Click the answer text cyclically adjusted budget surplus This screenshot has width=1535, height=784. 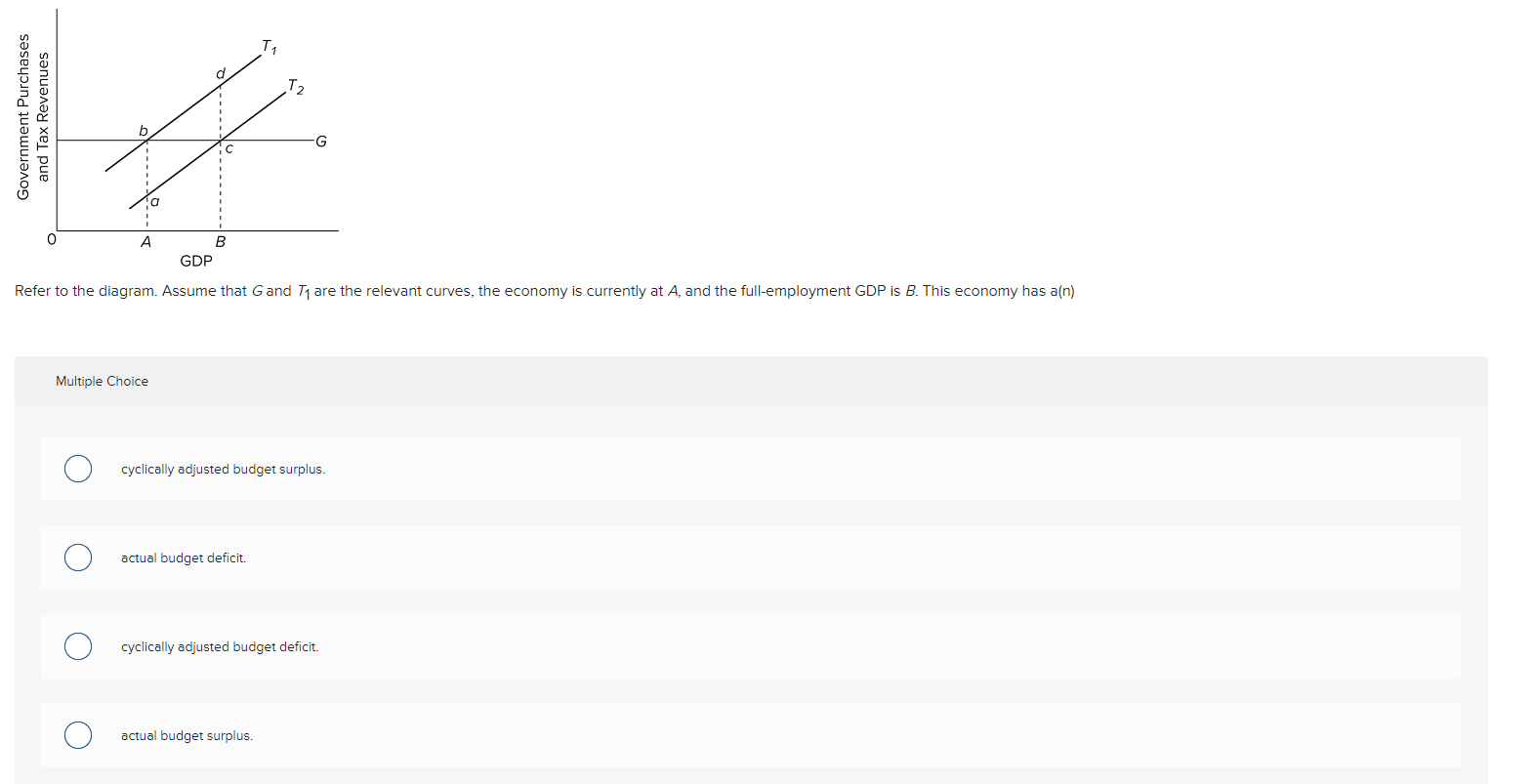tap(223, 469)
